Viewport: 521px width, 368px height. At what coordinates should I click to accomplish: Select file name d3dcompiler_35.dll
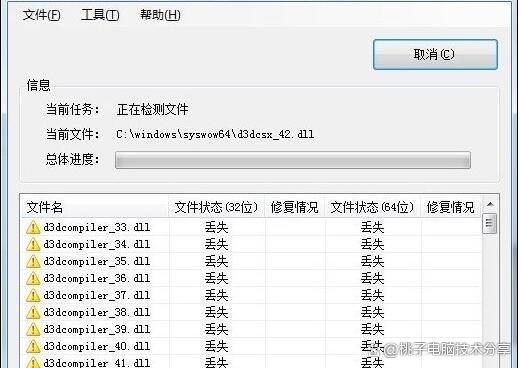[97, 261]
